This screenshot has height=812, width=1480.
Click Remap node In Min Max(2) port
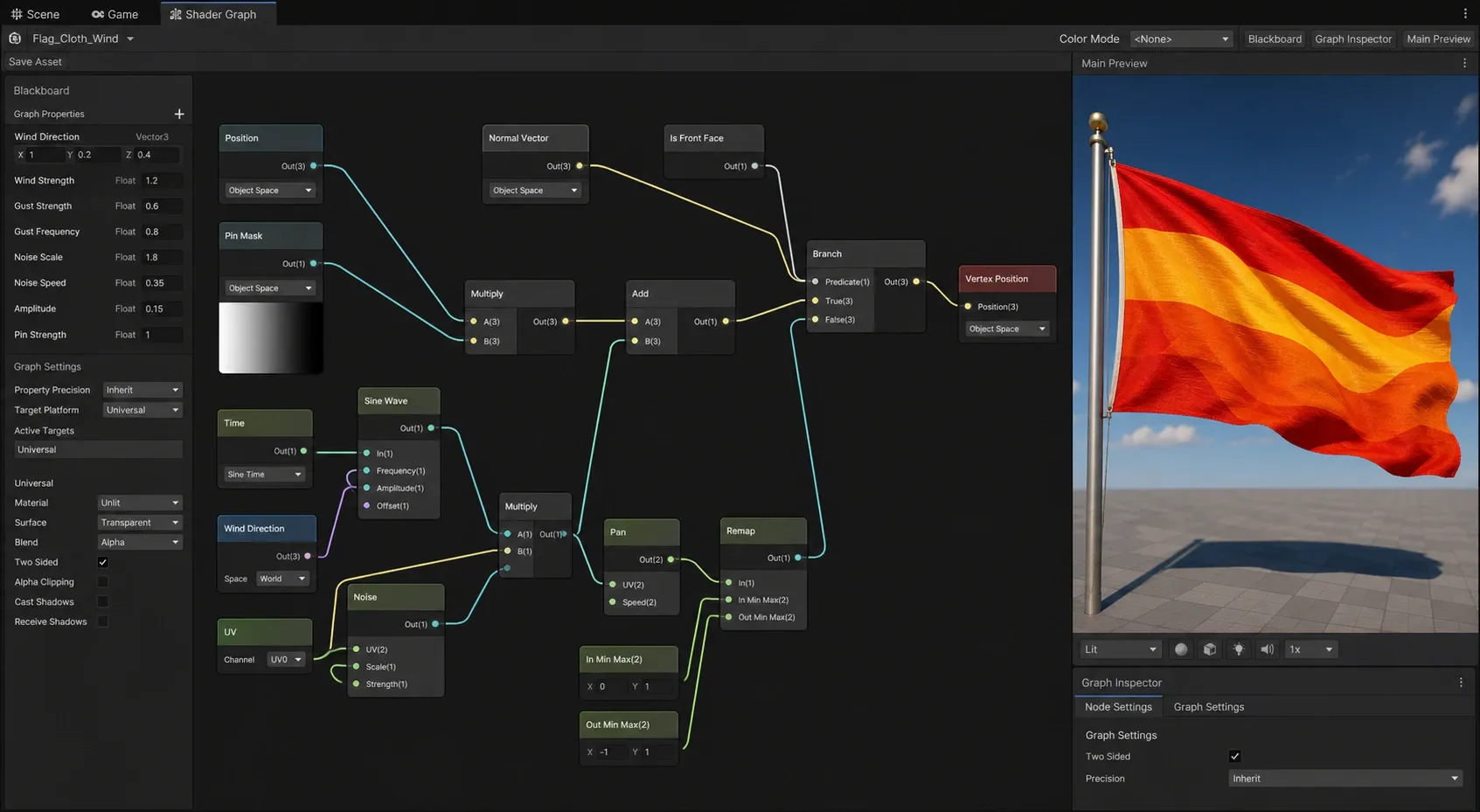728,600
